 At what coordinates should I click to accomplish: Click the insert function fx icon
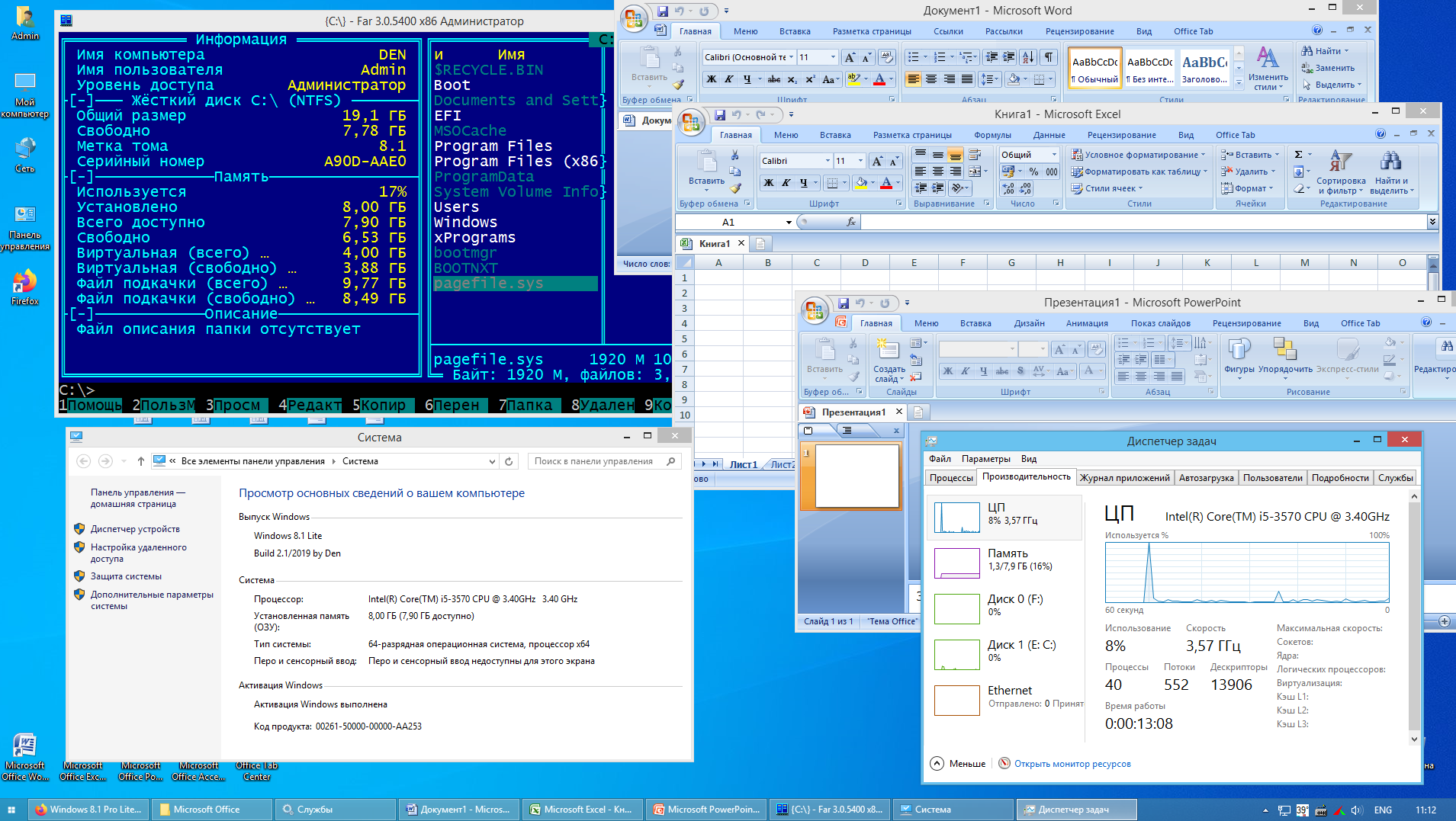coord(851,222)
